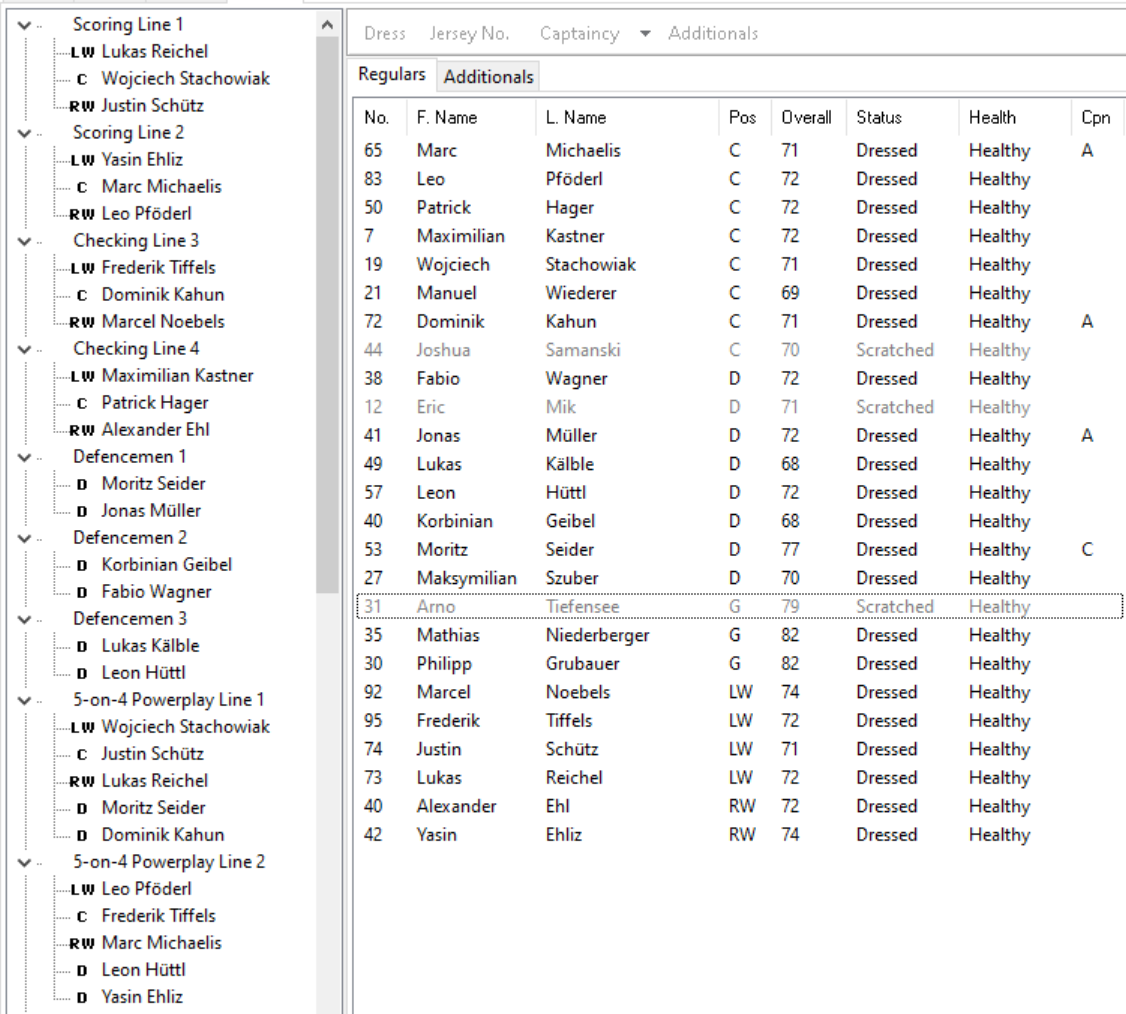Click the Jersey No. toolbar button
This screenshot has height=1014, width=1126.
click(x=470, y=33)
